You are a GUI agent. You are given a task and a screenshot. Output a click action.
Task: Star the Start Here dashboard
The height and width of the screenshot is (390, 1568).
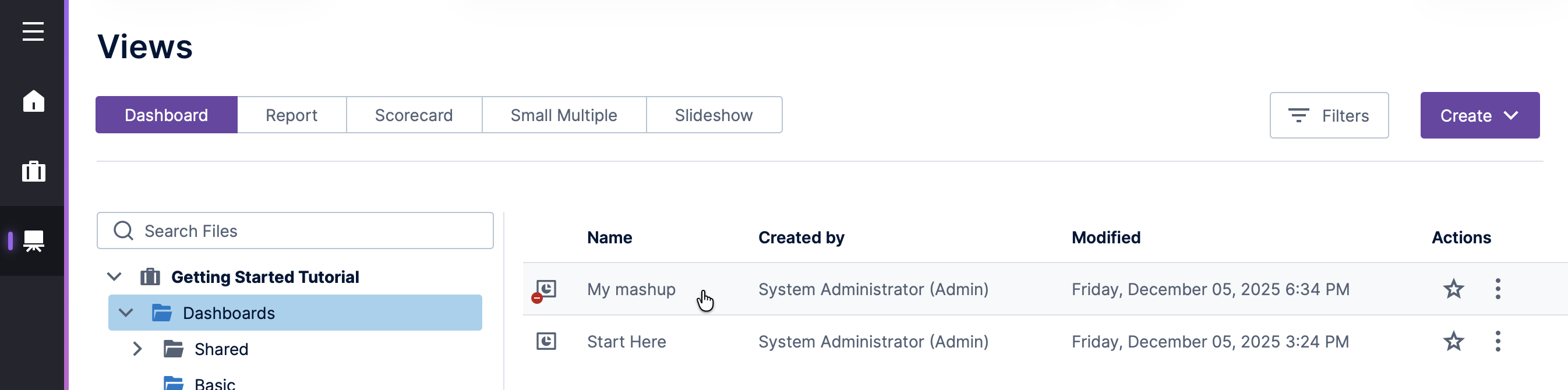pos(1453,341)
